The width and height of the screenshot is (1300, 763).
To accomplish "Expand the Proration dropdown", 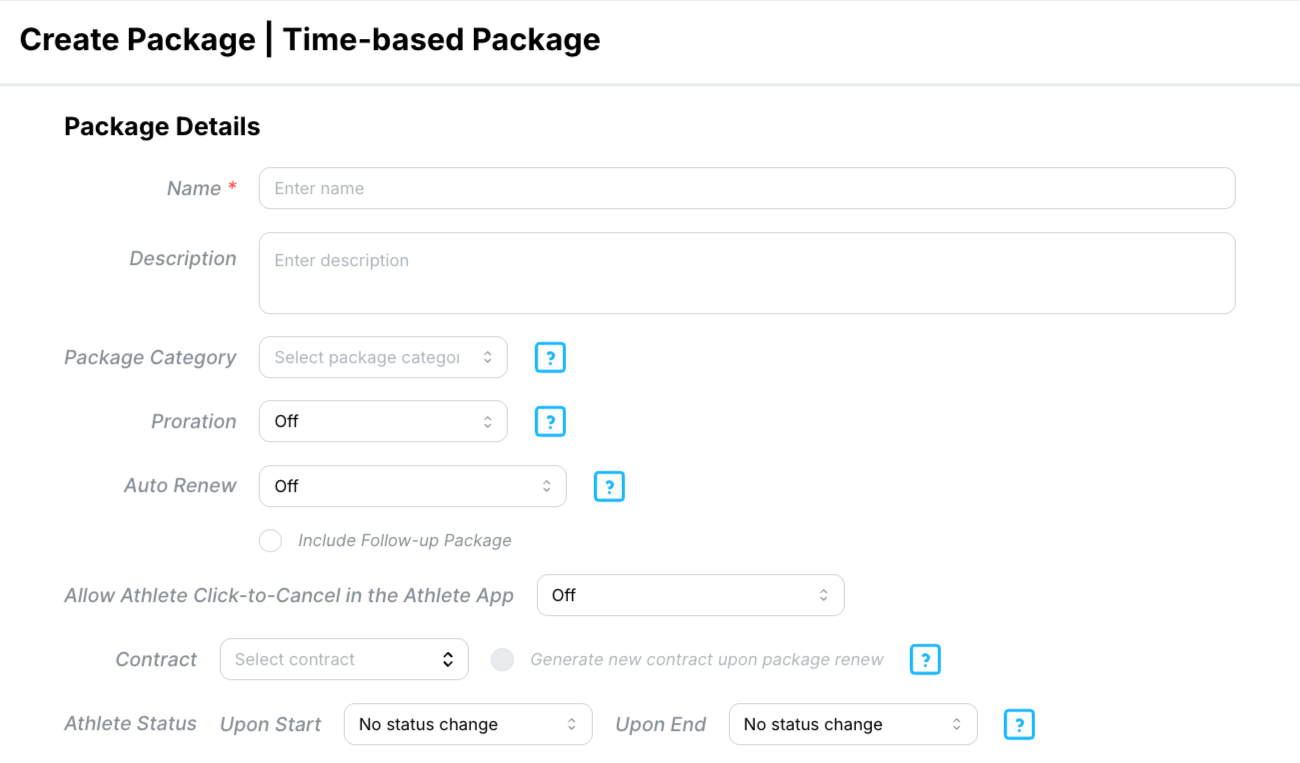I will 383,421.
